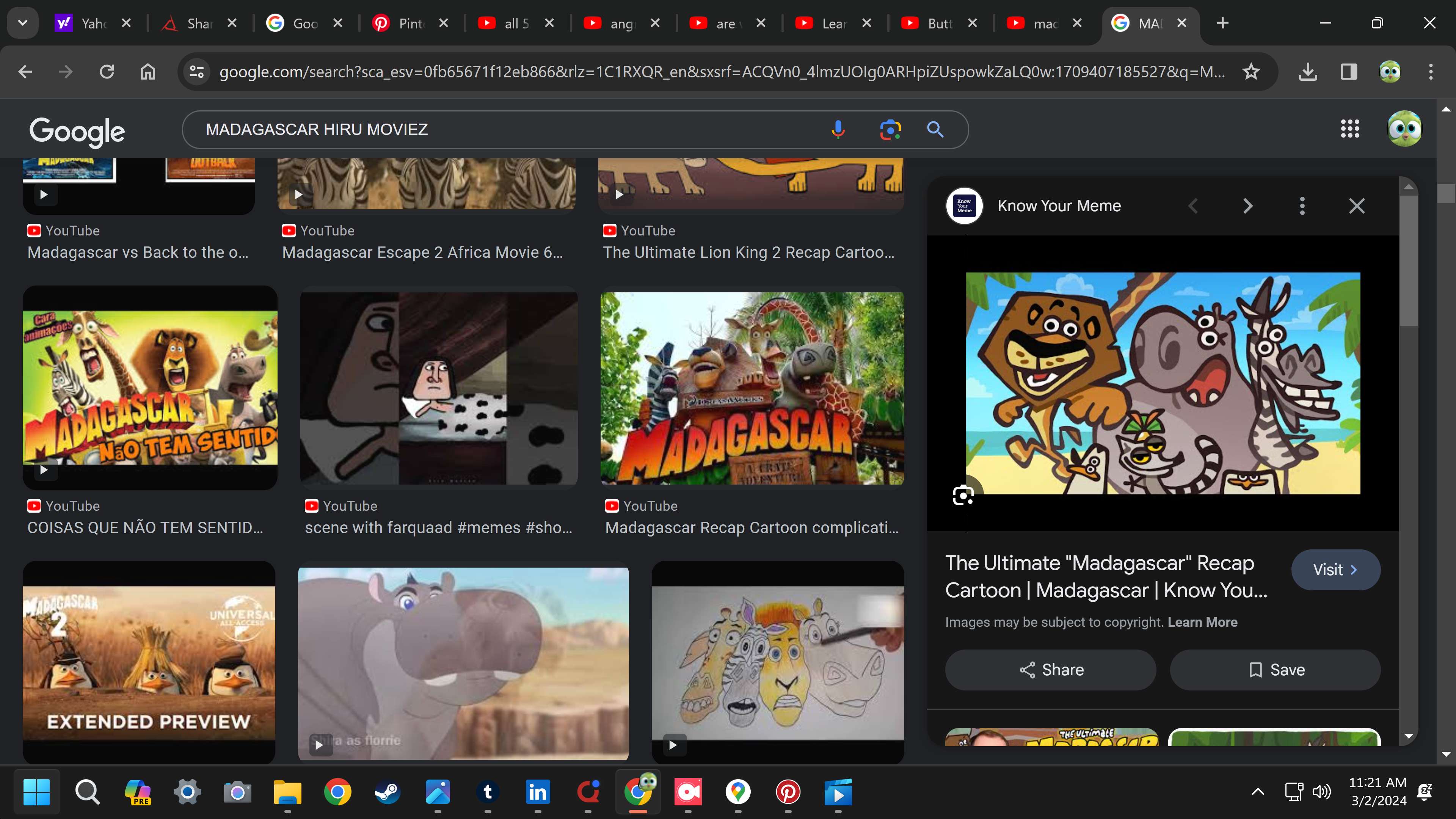Screen dimensions: 1456x819
Task: Open 'The Ultimate Lion King 2 Recap' result
Action: click(749, 252)
